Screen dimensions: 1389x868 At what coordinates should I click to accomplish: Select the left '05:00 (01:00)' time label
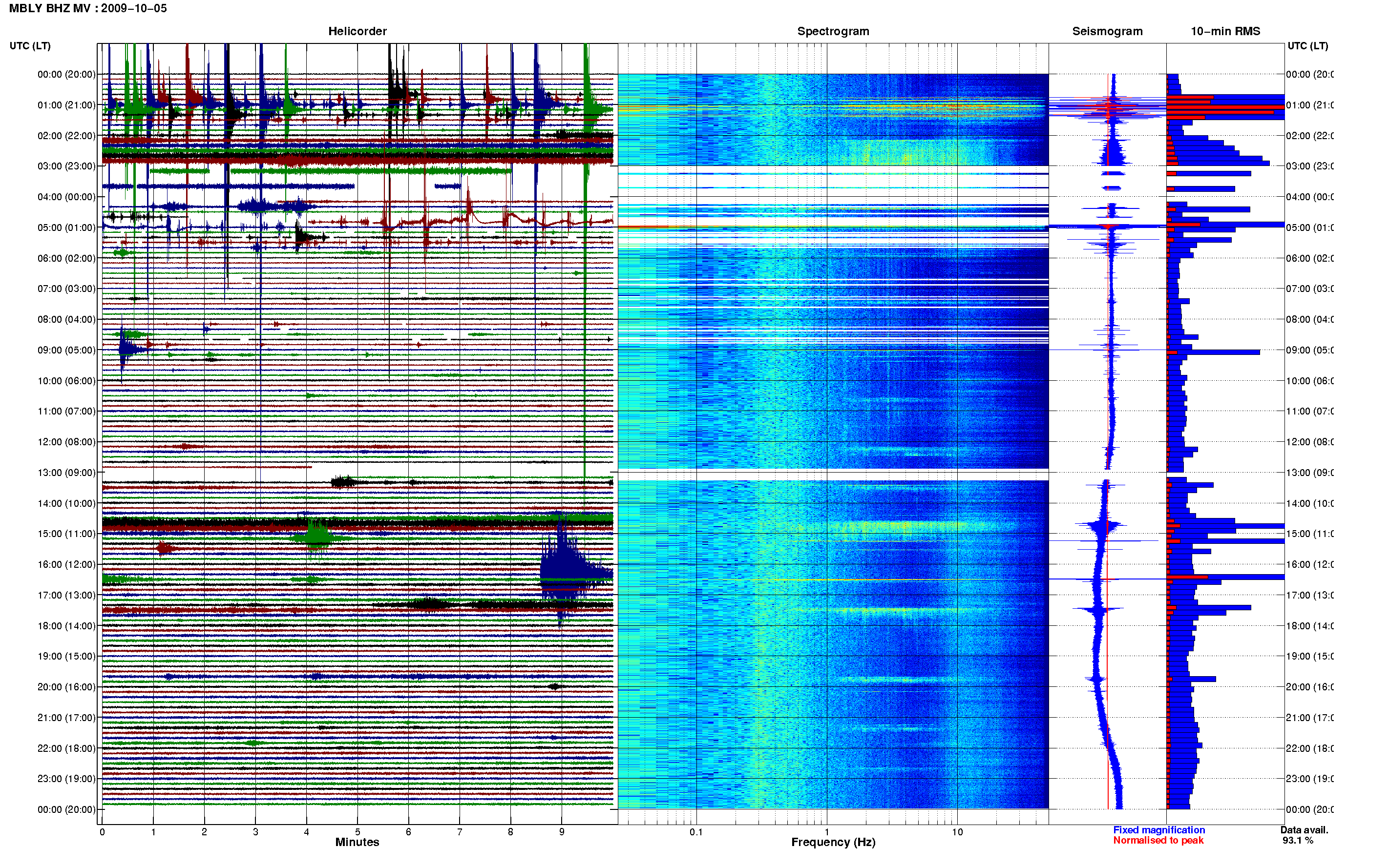66,227
